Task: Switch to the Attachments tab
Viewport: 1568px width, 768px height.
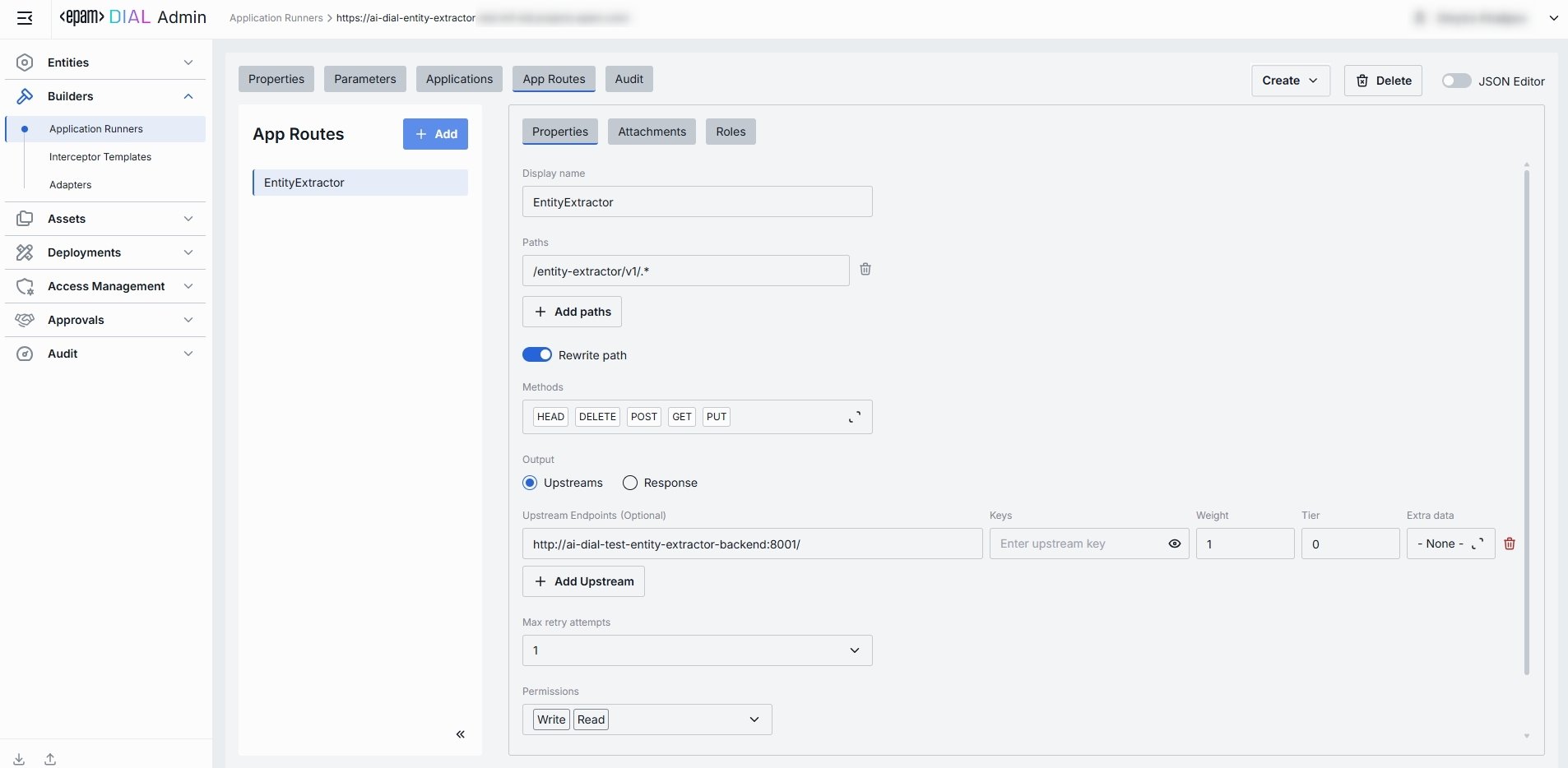Action: (652, 132)
